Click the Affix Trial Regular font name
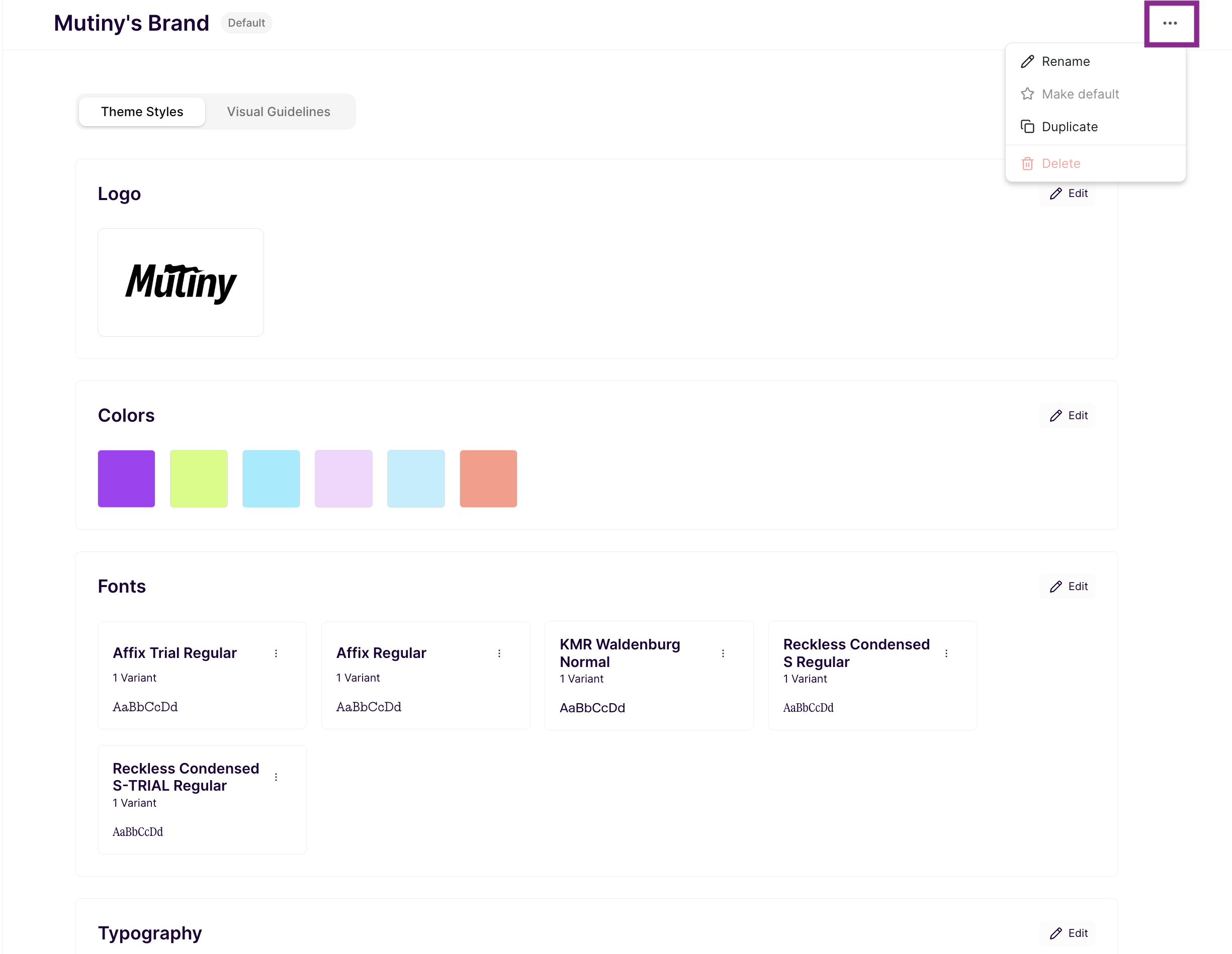 click(175, 653)
